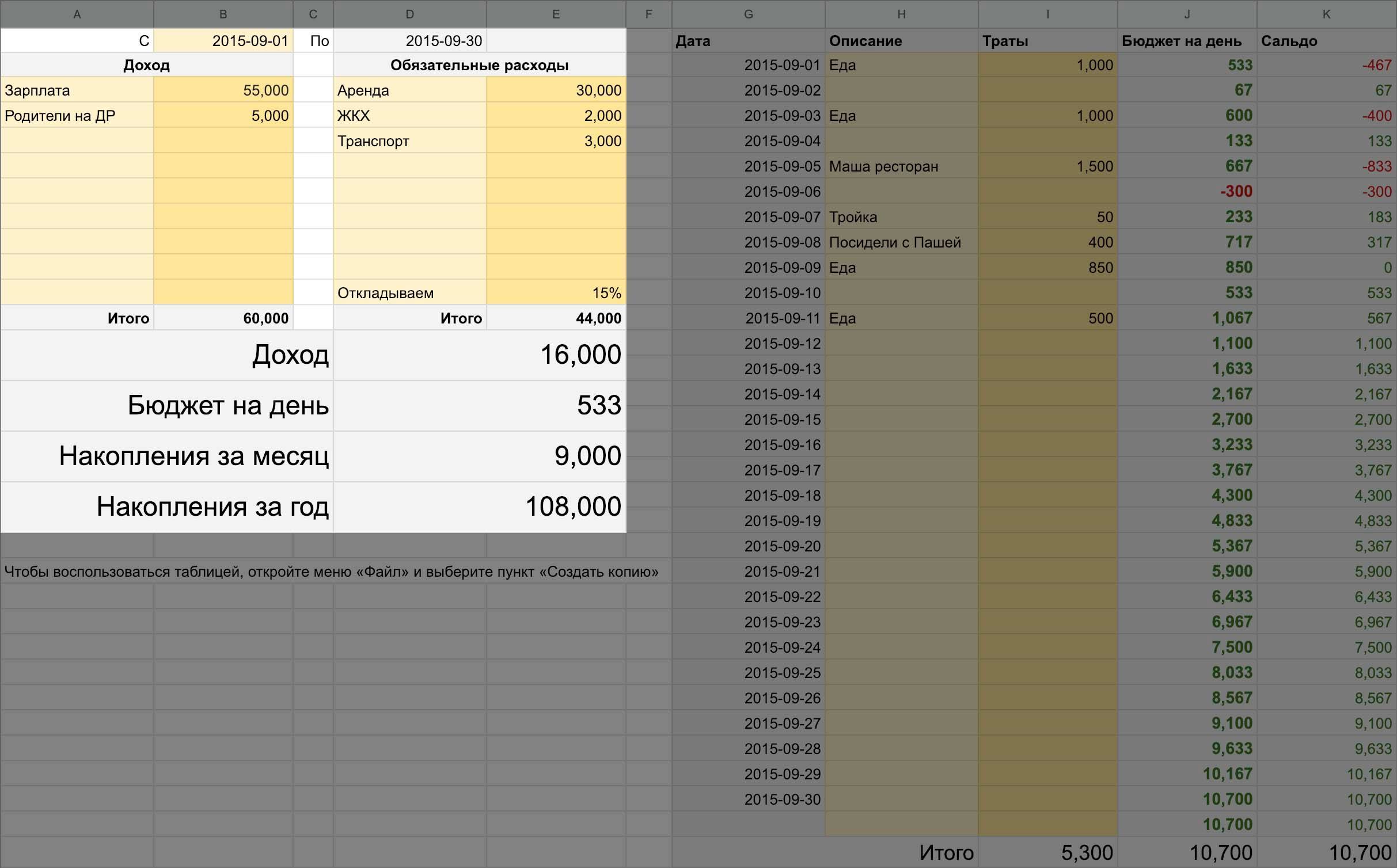Image resolution: width=1397 pixels, height=868 pixels.
Task: Select the 'Накопления за год' label
Action: (167, 507)
